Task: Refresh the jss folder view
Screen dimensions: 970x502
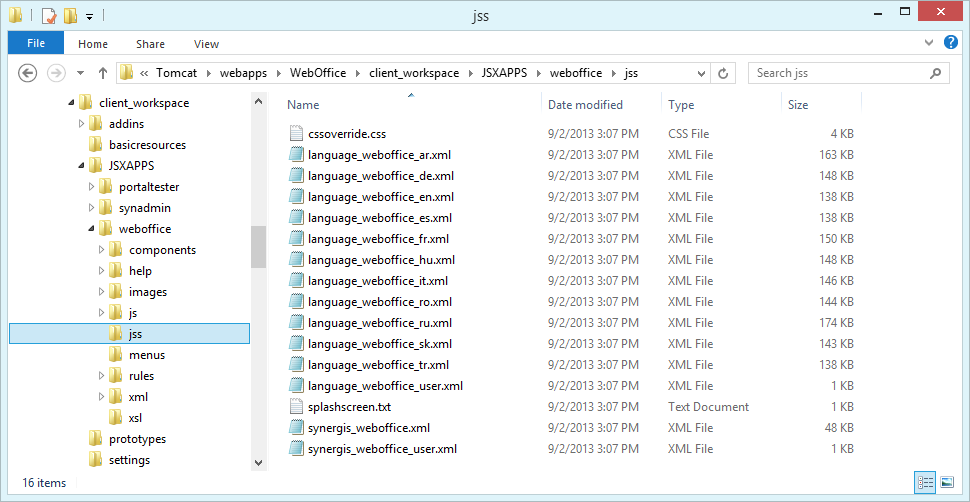Action: click(x=723, y=74)
